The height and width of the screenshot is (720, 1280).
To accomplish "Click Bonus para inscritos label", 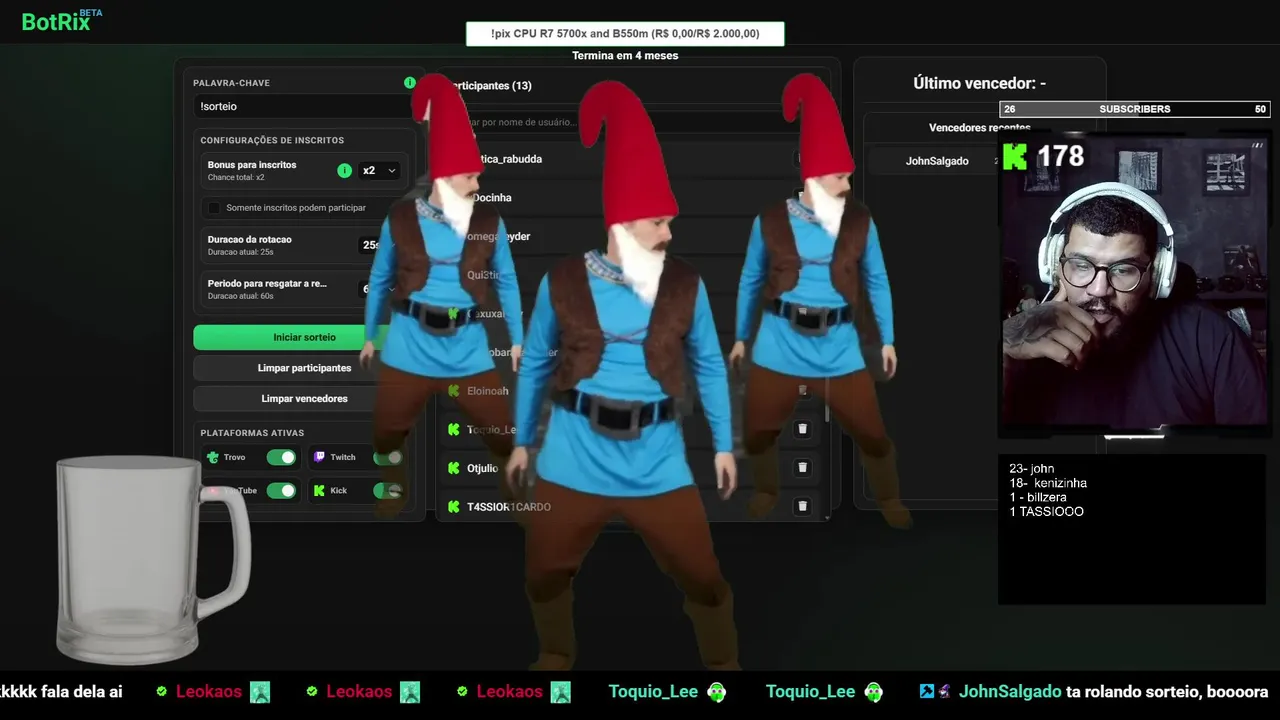I will click(x=252, y=165).
